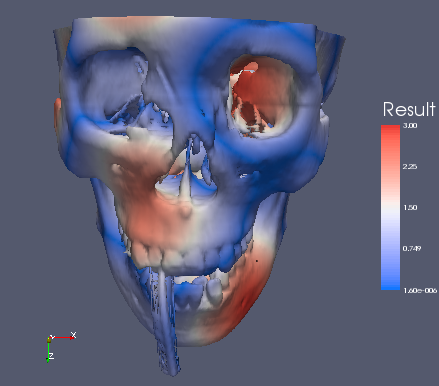Click the '1.60e-006' legend minimum label
The height and width of the screenshot is (386, 439).
pyautogui.click(x=420, y=291)
